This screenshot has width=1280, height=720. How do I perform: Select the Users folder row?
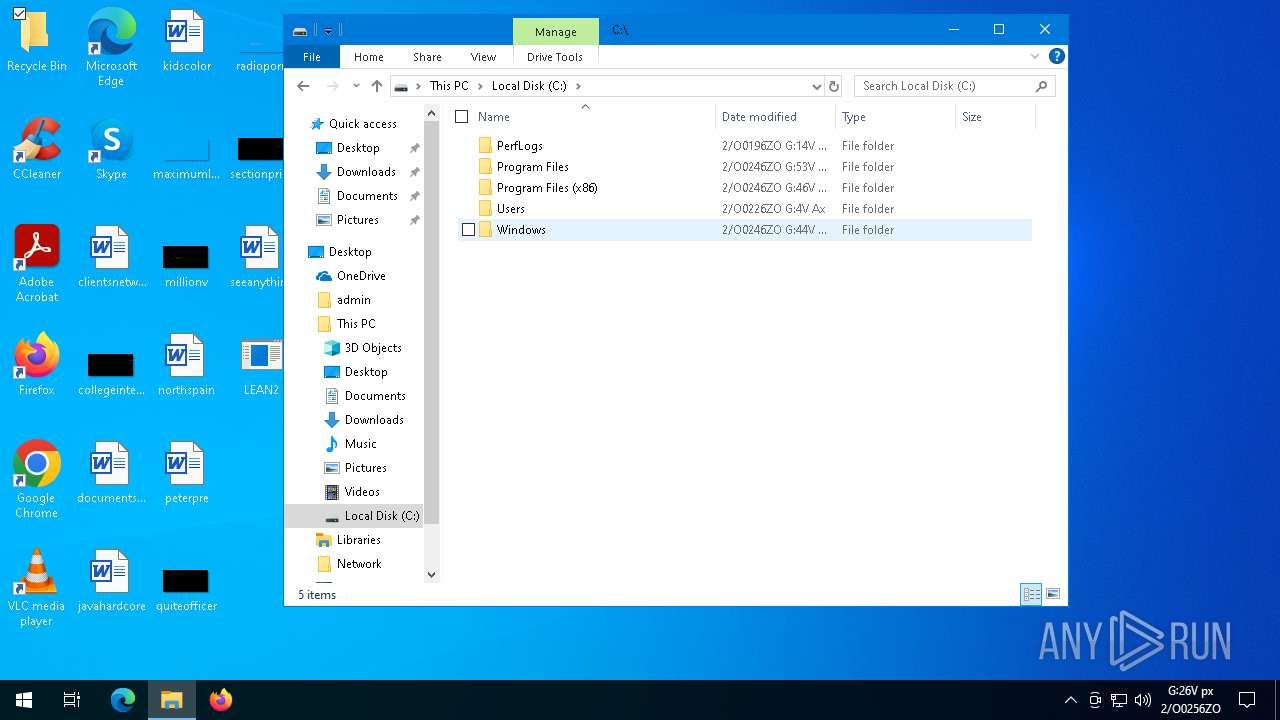744,209
